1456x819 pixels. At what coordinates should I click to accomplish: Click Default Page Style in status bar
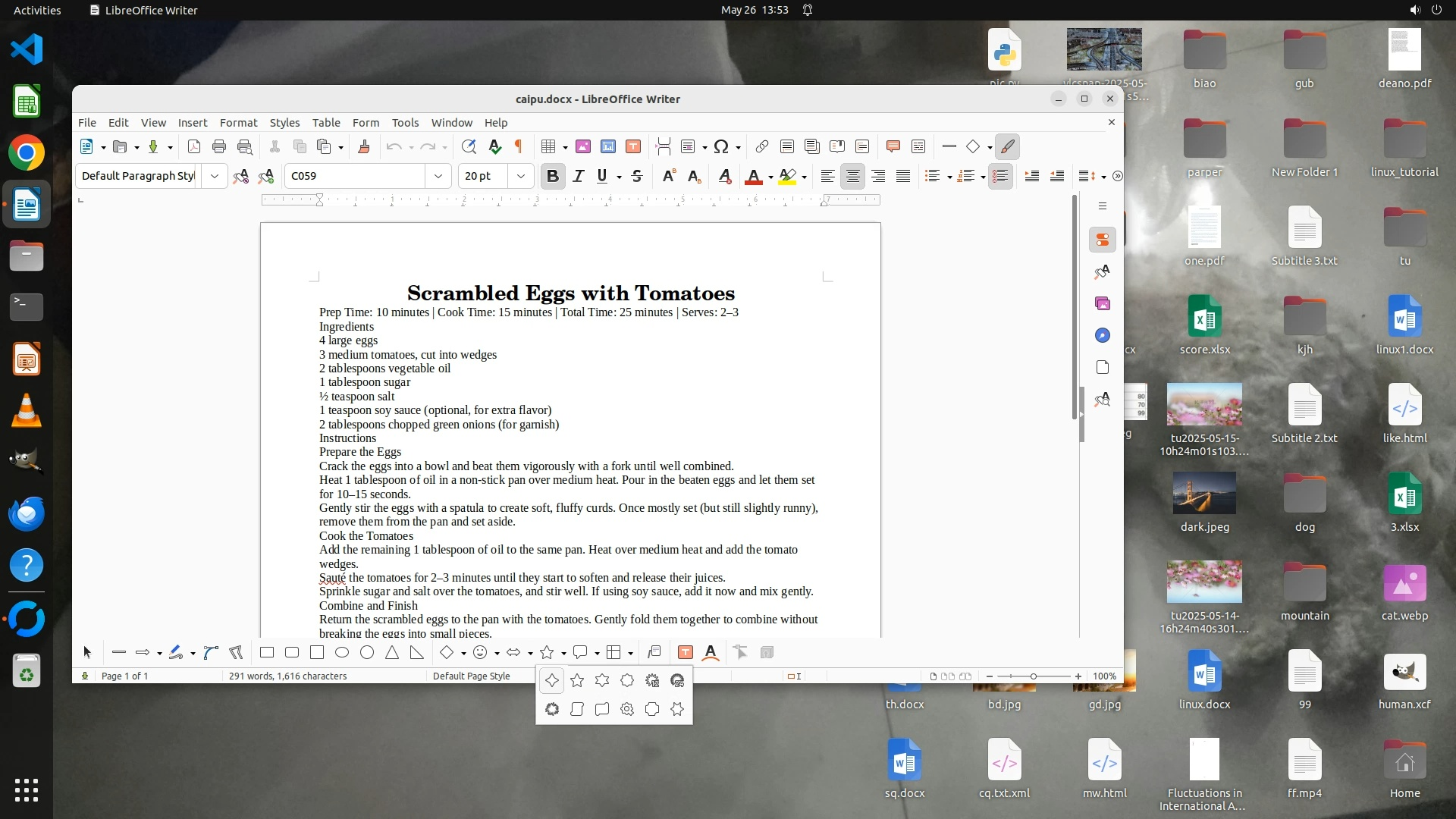[x=471, y=676]
